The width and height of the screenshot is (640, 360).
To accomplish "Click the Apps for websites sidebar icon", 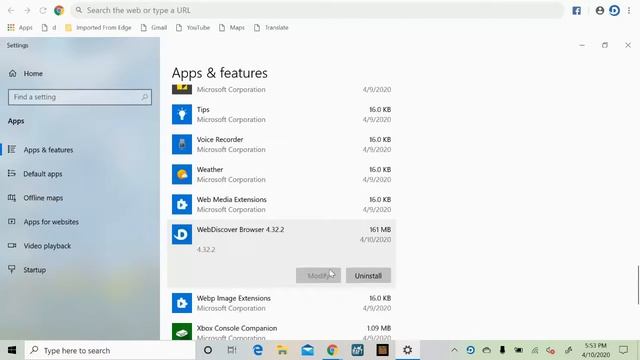I will click(x=12, y=222).
